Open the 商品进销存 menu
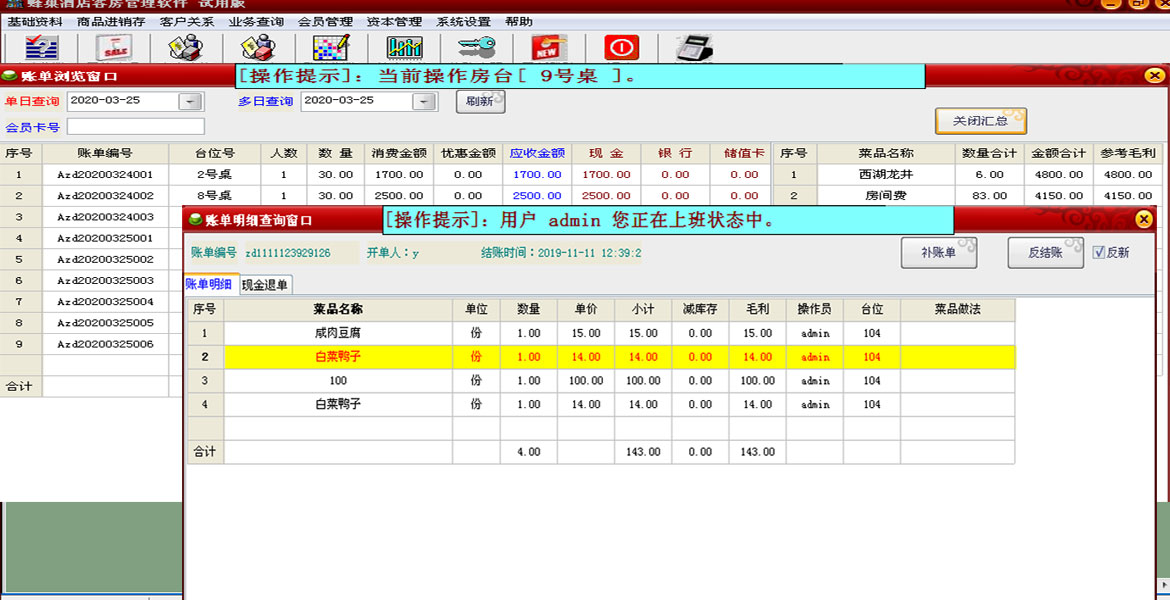The height and width of the screenshot is (600, 1170). pos(111,22)
